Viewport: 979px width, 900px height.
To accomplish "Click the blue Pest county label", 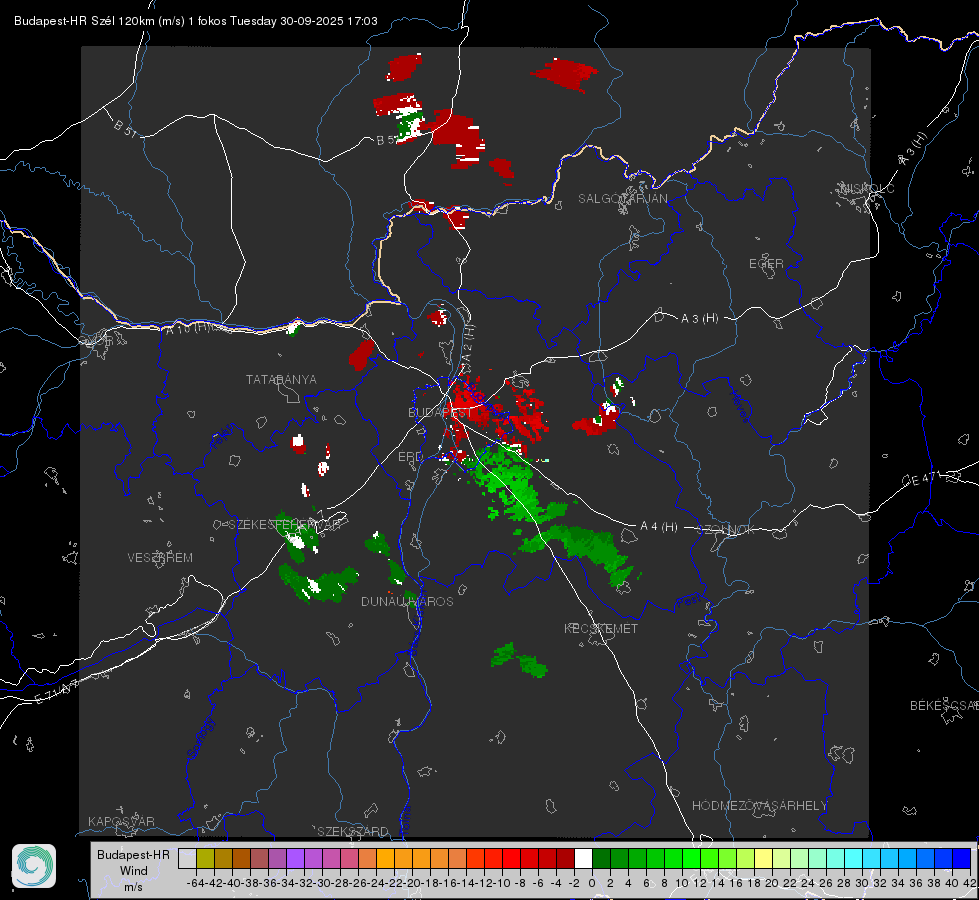I will coord(687,602).
